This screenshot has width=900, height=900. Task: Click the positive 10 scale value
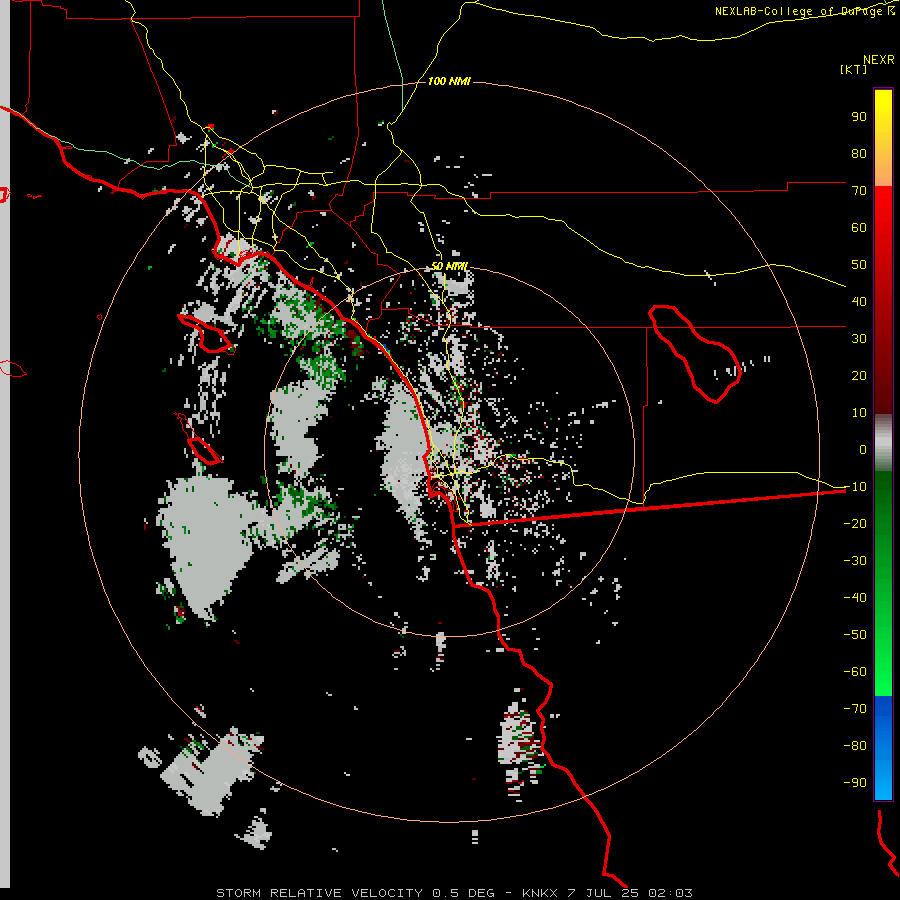point(859,413)
